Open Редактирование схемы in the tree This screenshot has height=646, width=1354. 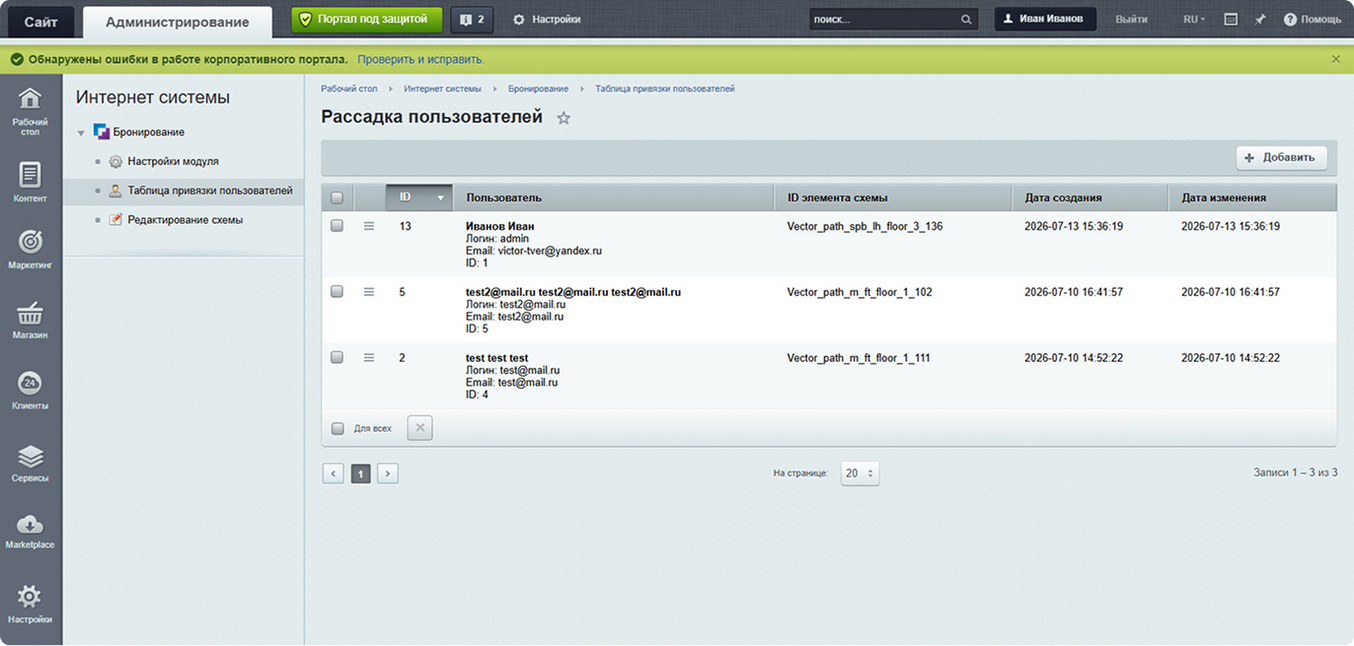click(x=185, y=220)
